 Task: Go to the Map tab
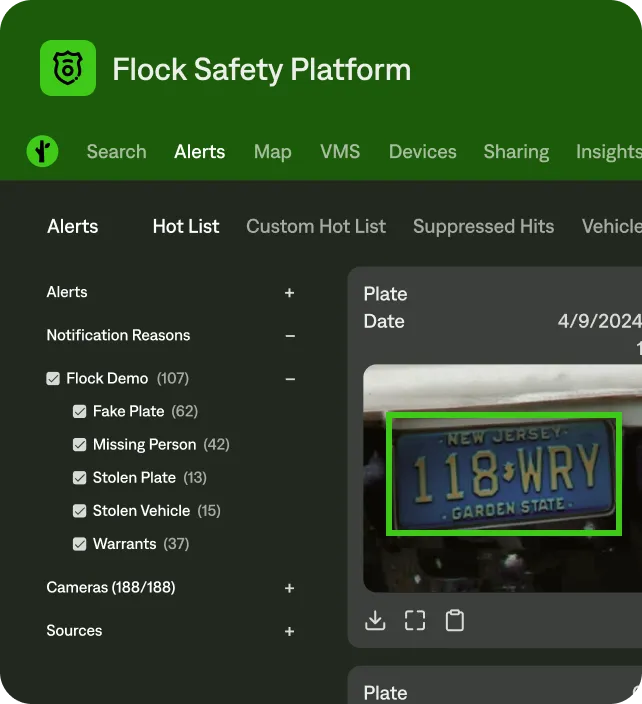point(273,152)
